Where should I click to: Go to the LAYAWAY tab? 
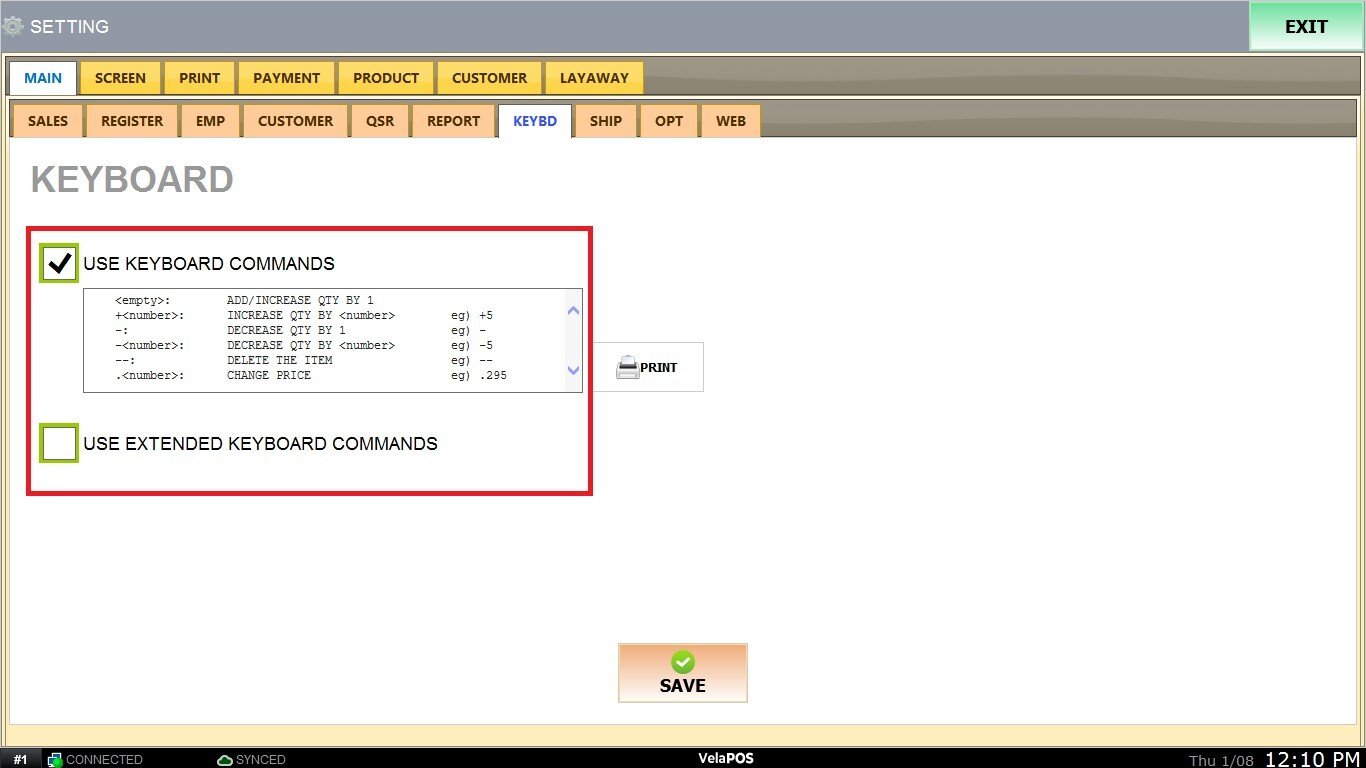coord(594,78)
